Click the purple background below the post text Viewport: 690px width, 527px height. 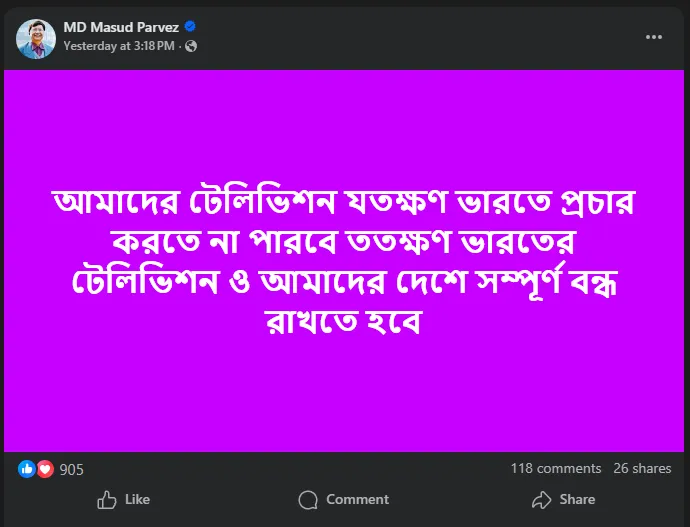coord(345,400)
